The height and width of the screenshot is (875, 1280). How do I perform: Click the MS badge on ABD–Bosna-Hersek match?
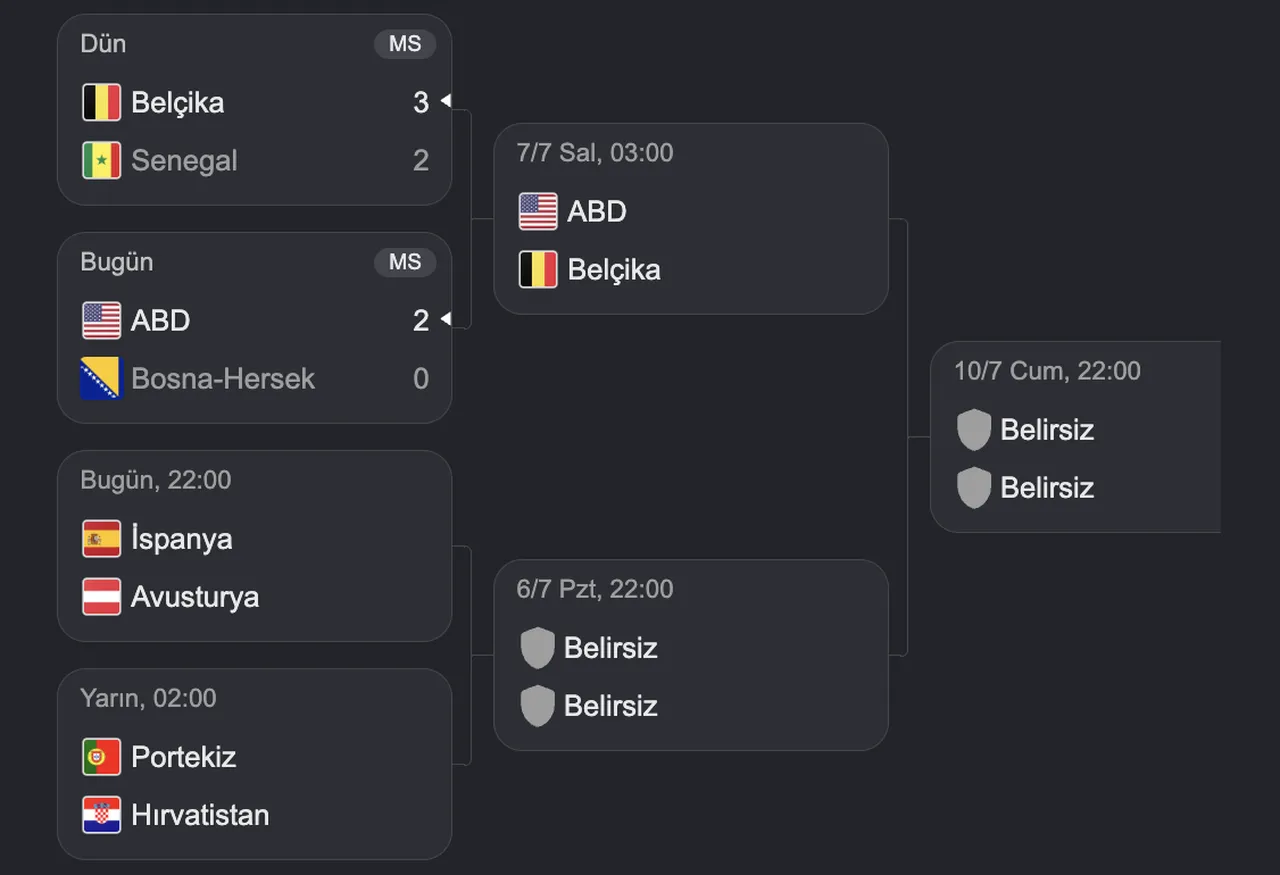pos(405,262)
